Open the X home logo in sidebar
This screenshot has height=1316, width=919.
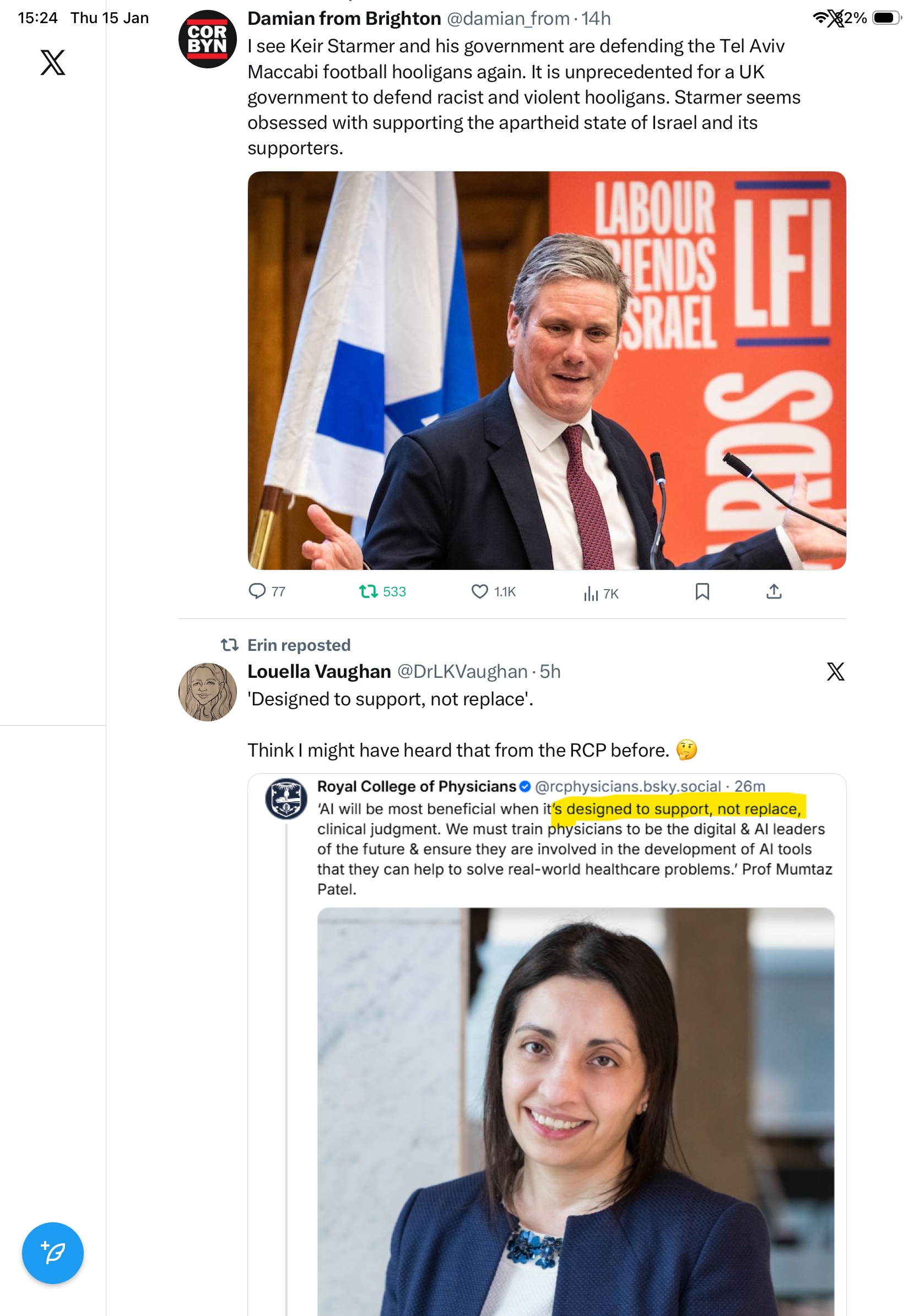point(53,62)
